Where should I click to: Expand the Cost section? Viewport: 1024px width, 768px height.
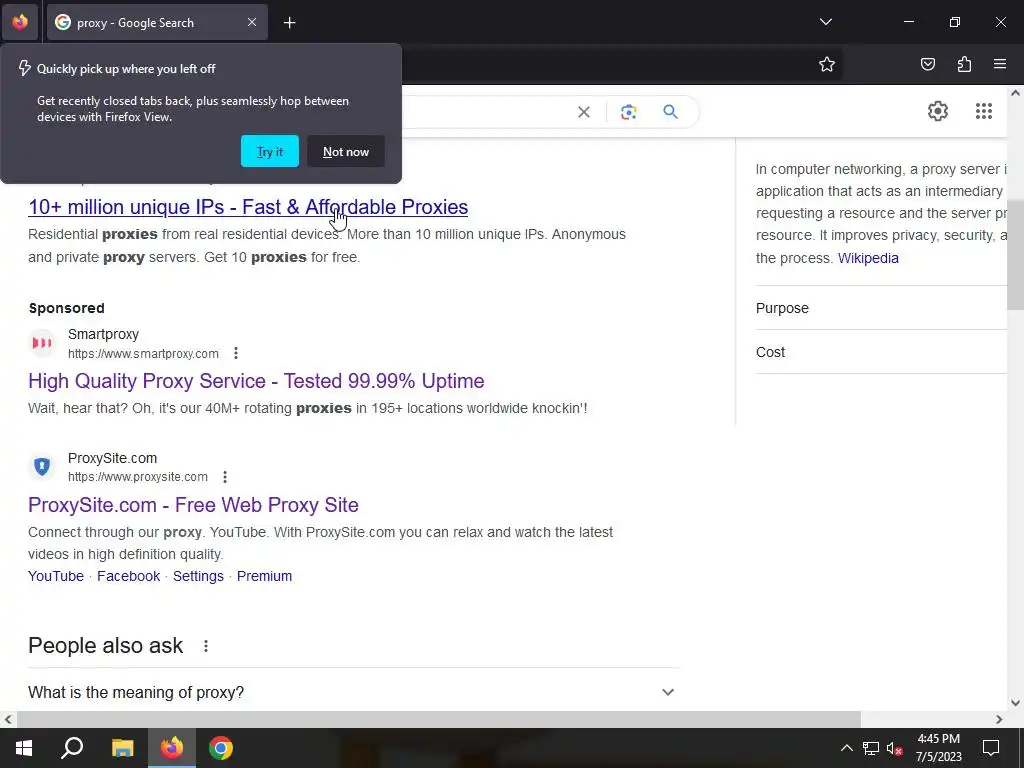click(x=882, y=352)
